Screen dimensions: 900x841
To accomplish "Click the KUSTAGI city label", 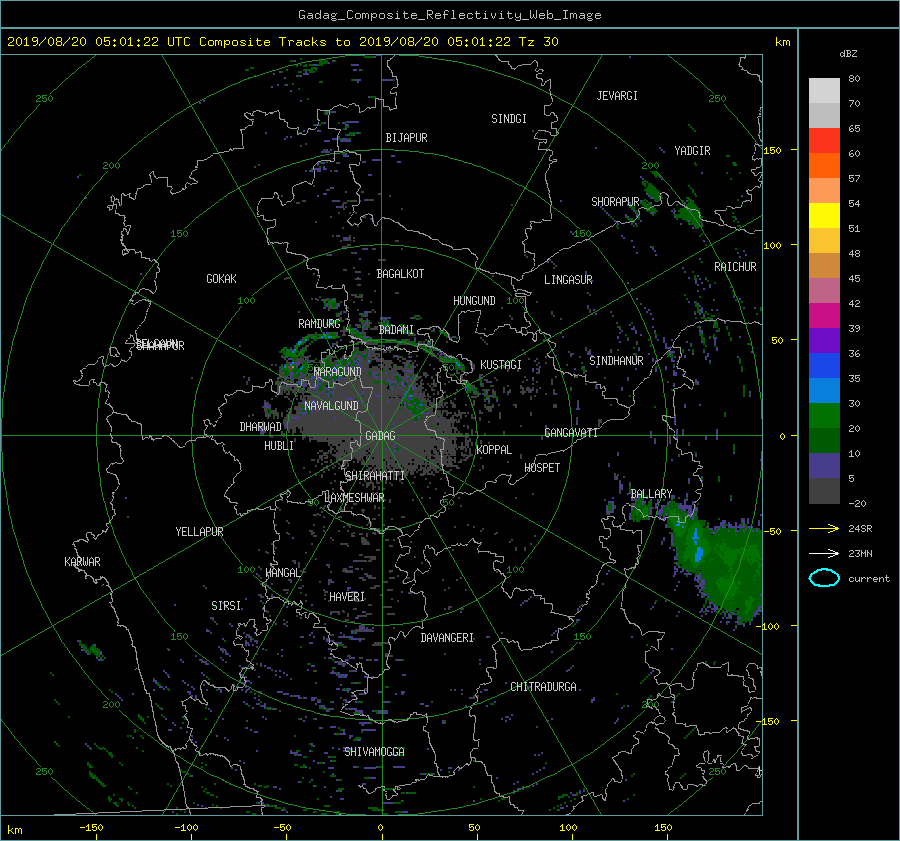I will click(x=501, y=365).
